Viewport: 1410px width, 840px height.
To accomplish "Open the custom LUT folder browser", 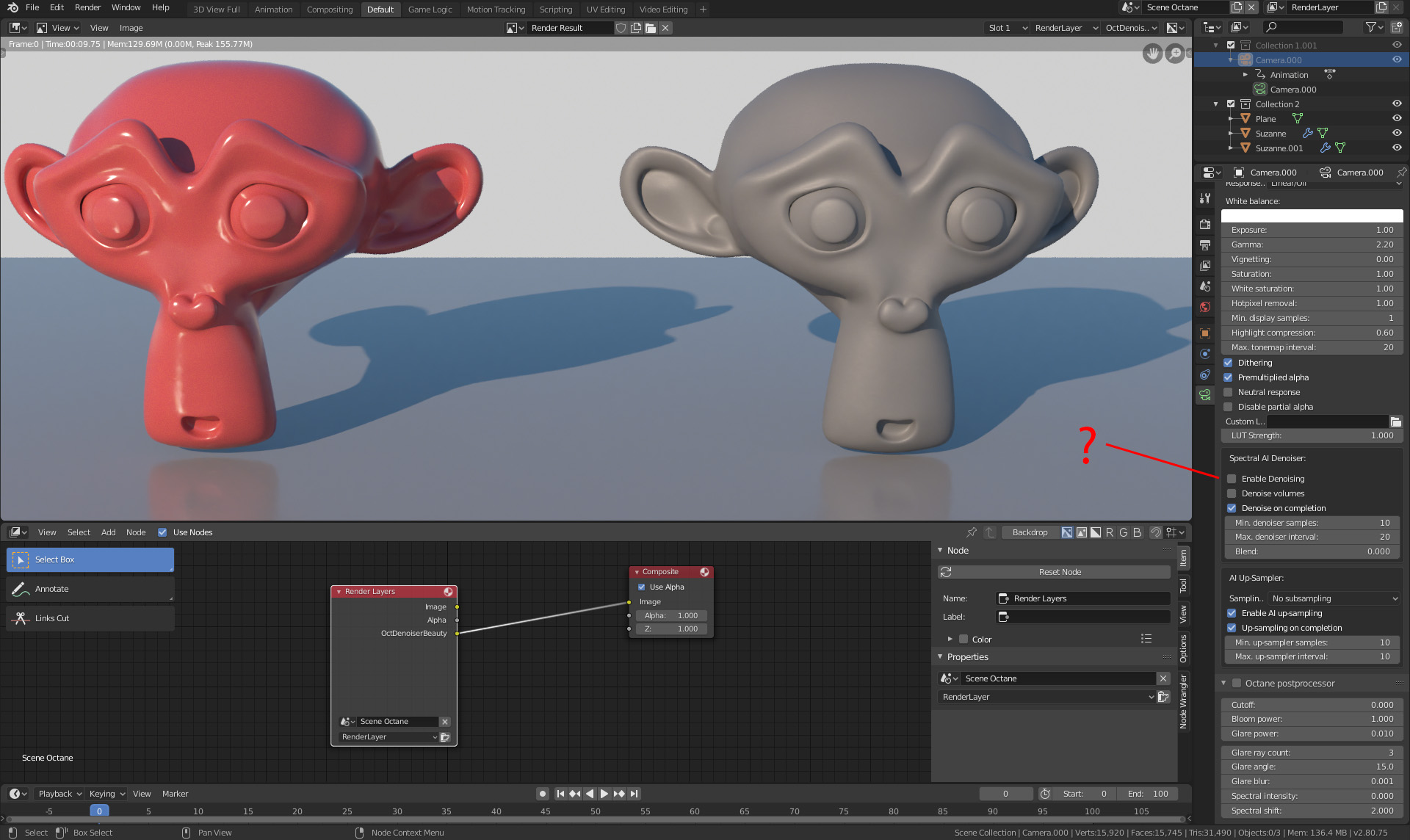I will point(1395,421).
